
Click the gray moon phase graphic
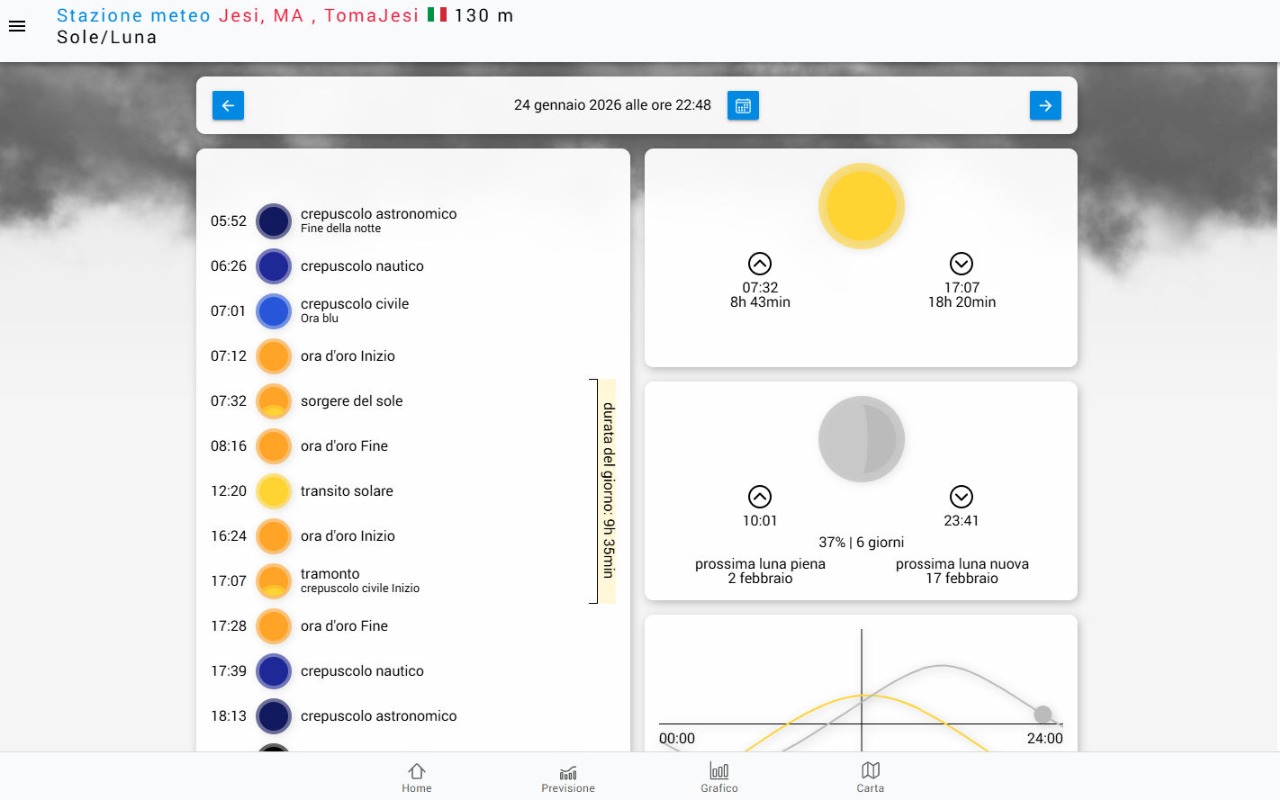(861, 439)
